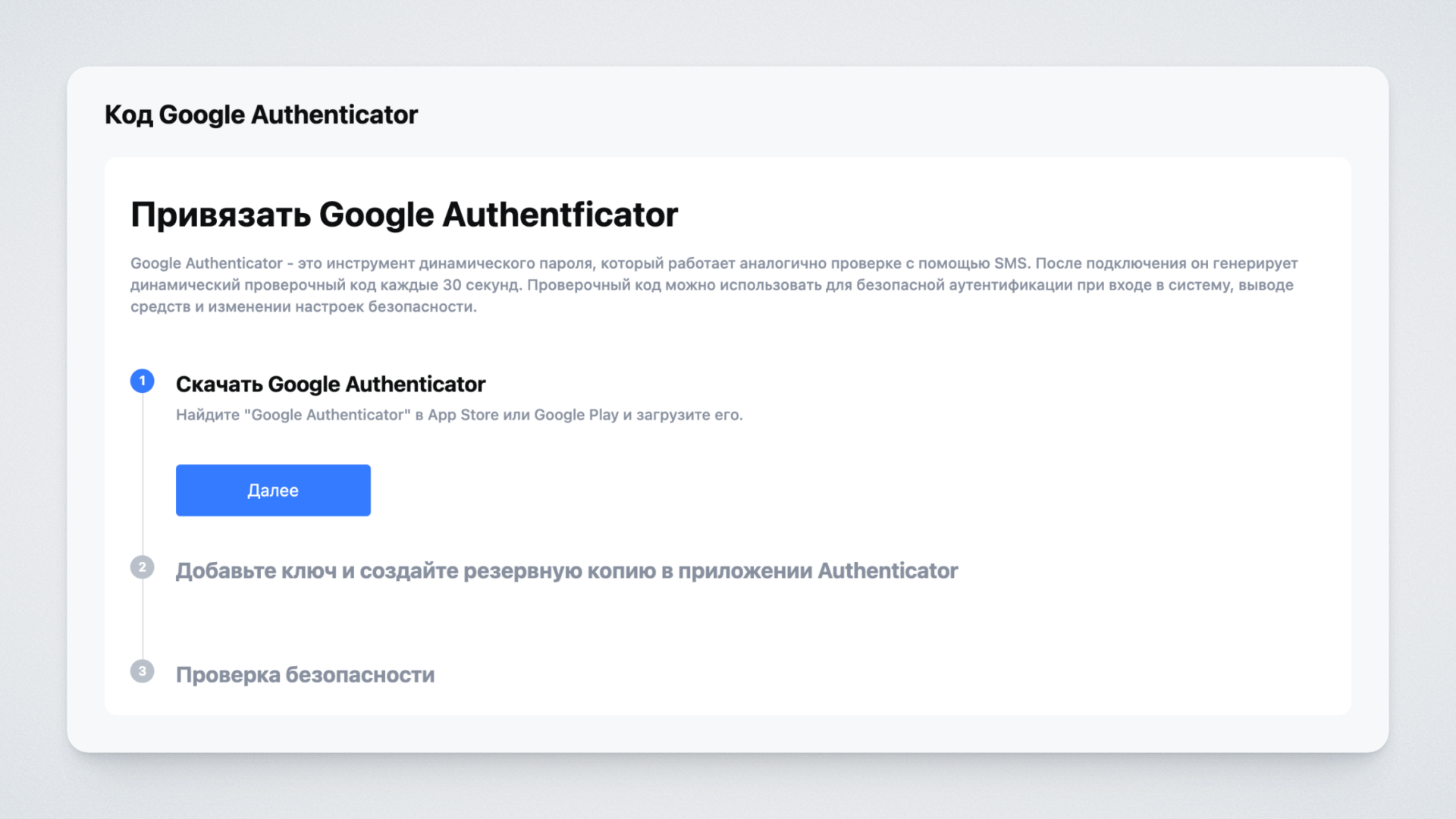Click настроек безопасности at the end of the description
Image resolution: width=1456 pixels, height=819 pixels.
(385, 307)
